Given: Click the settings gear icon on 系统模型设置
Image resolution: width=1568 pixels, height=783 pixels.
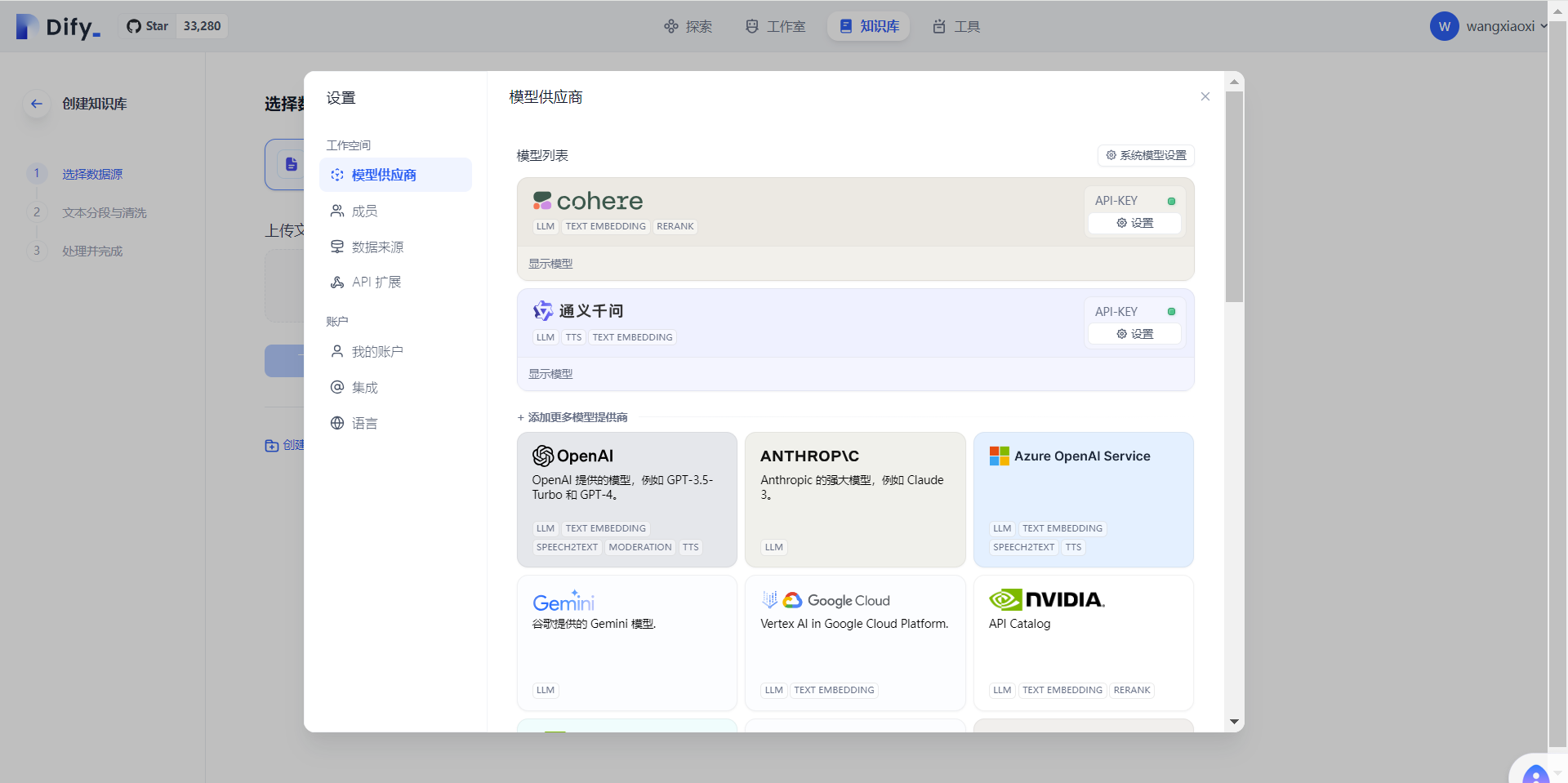Looking at the screenshot, I should (x=1111, y=155).
